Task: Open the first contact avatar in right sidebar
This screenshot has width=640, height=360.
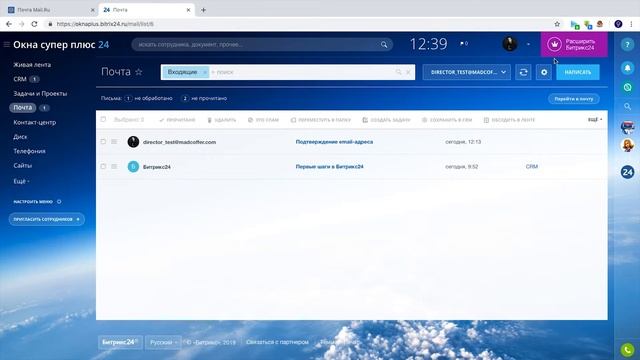Action: point(627,127)
